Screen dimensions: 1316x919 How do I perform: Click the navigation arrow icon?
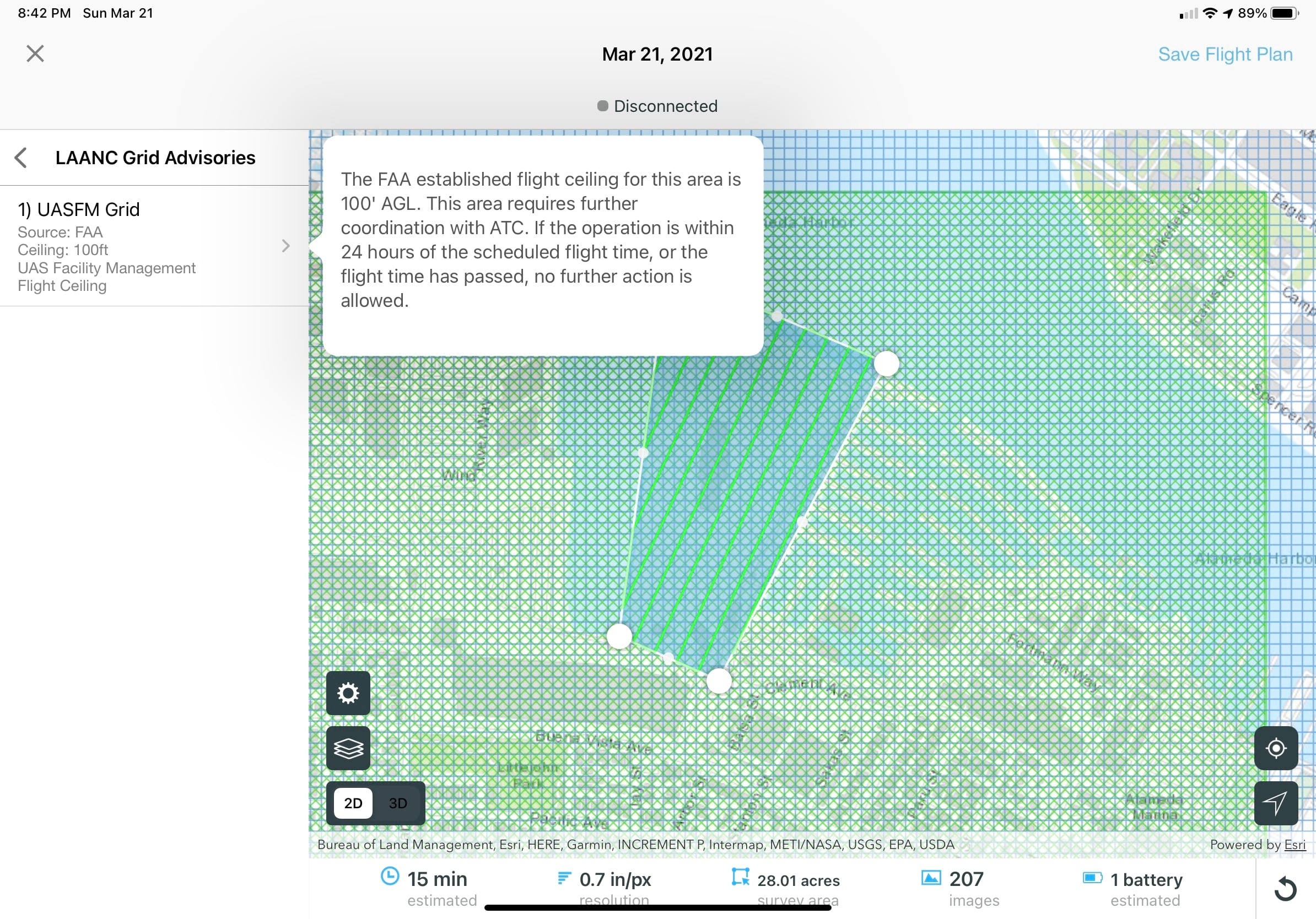pos(1276,803)
